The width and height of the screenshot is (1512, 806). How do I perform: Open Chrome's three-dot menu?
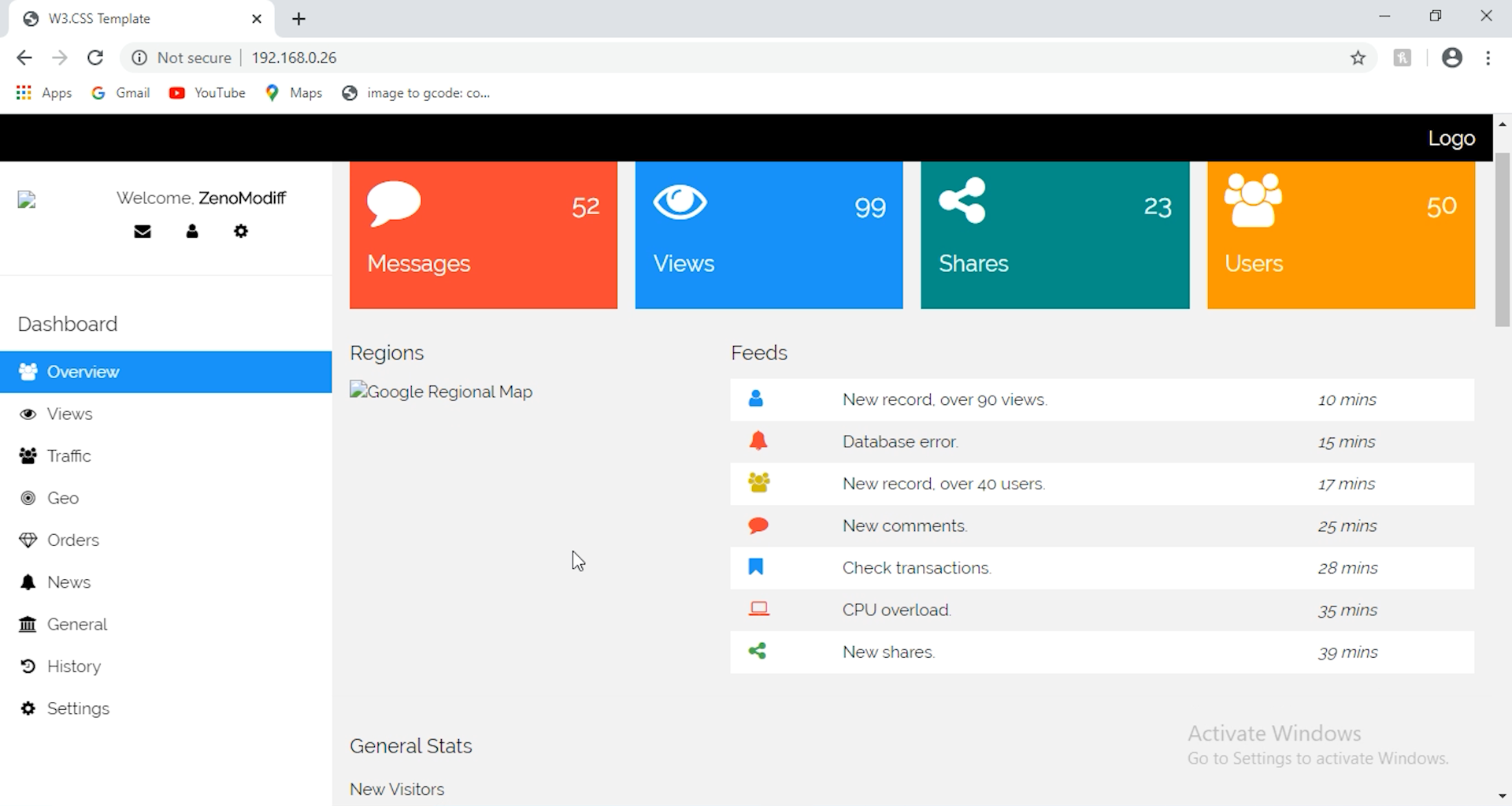[x=1489, y=58]
